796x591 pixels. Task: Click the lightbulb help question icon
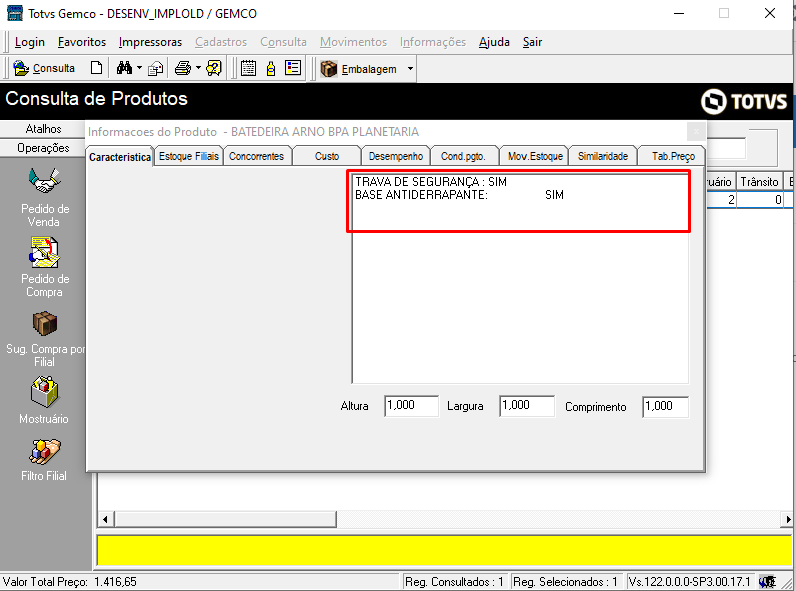214,68
